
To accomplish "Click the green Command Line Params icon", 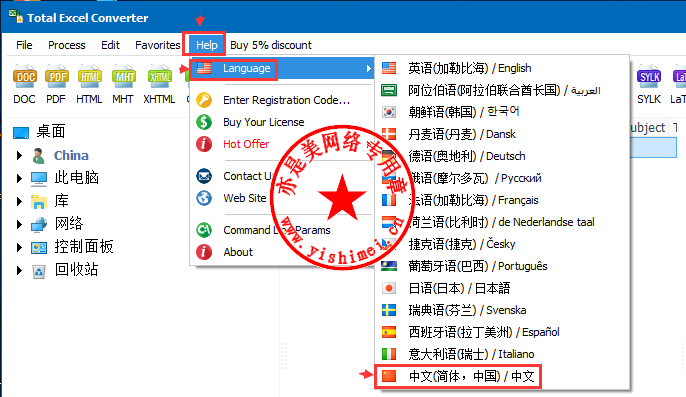I will coord(204,230).
